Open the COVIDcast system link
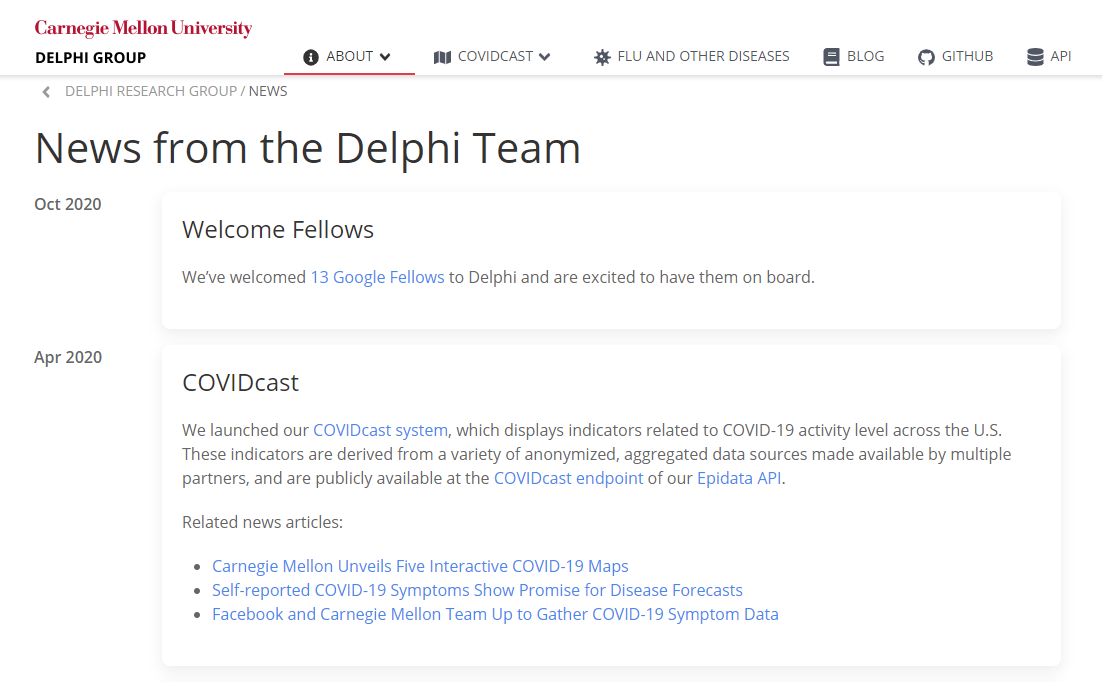The image size is (1102, 682). (380, 430)
